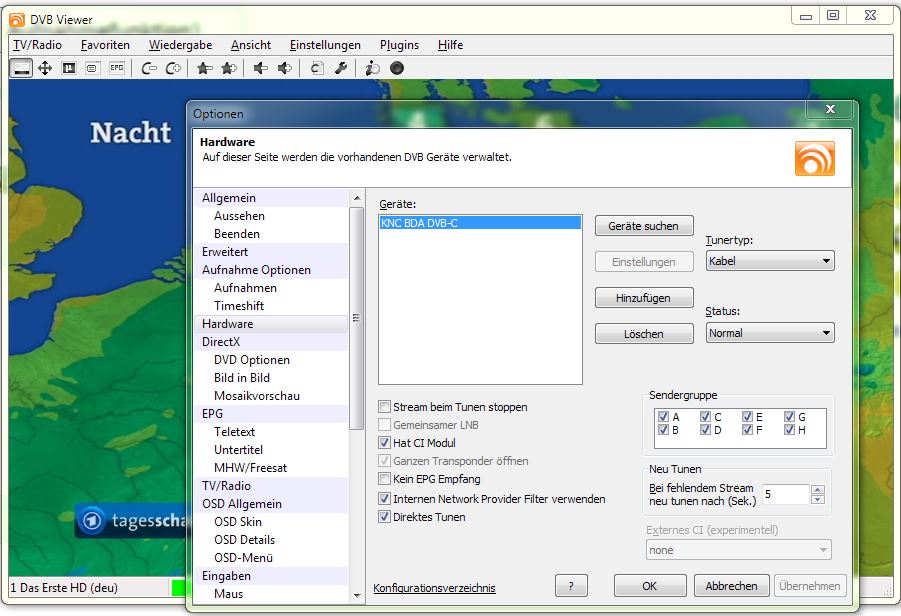The width and height of the screenshot is (901, 616).
Task: Toggle Sendergruppe G checkbox
Action: coord(790,416)
